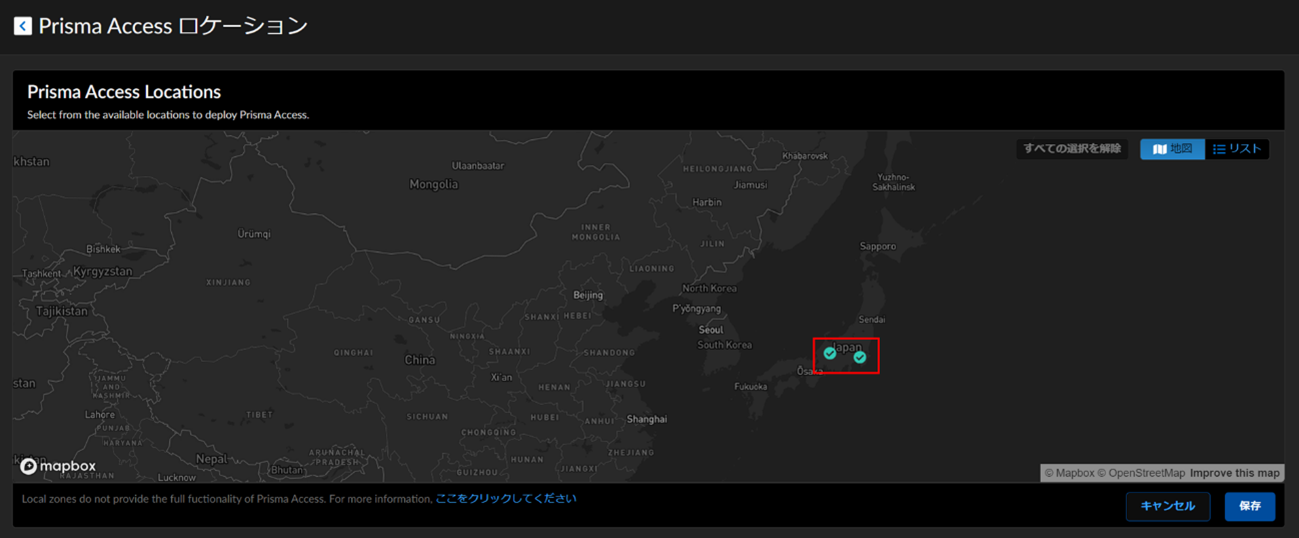Click the China country label
Viewport: 1299px width, 538px height.
[420, 360]
